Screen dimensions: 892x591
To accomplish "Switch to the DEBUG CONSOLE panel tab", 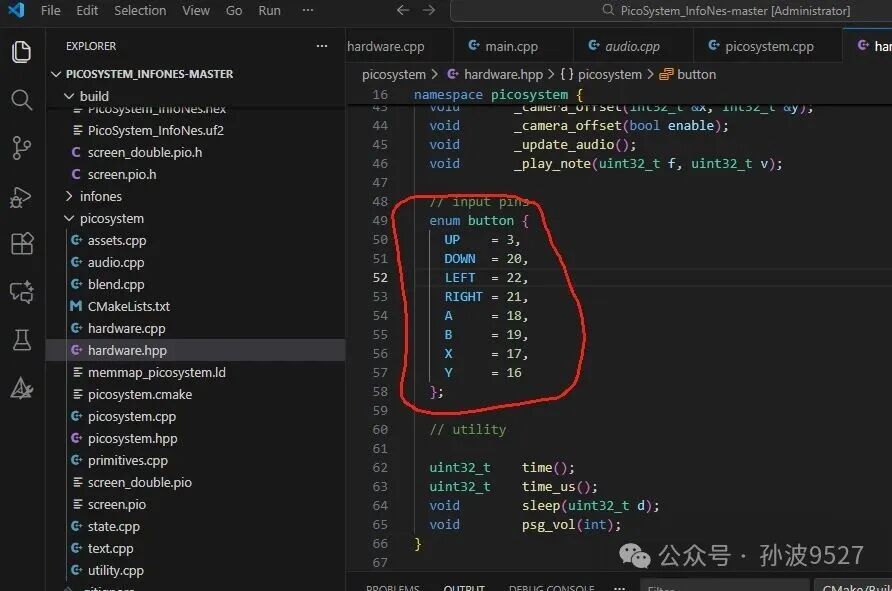I will tap(551, 587).
